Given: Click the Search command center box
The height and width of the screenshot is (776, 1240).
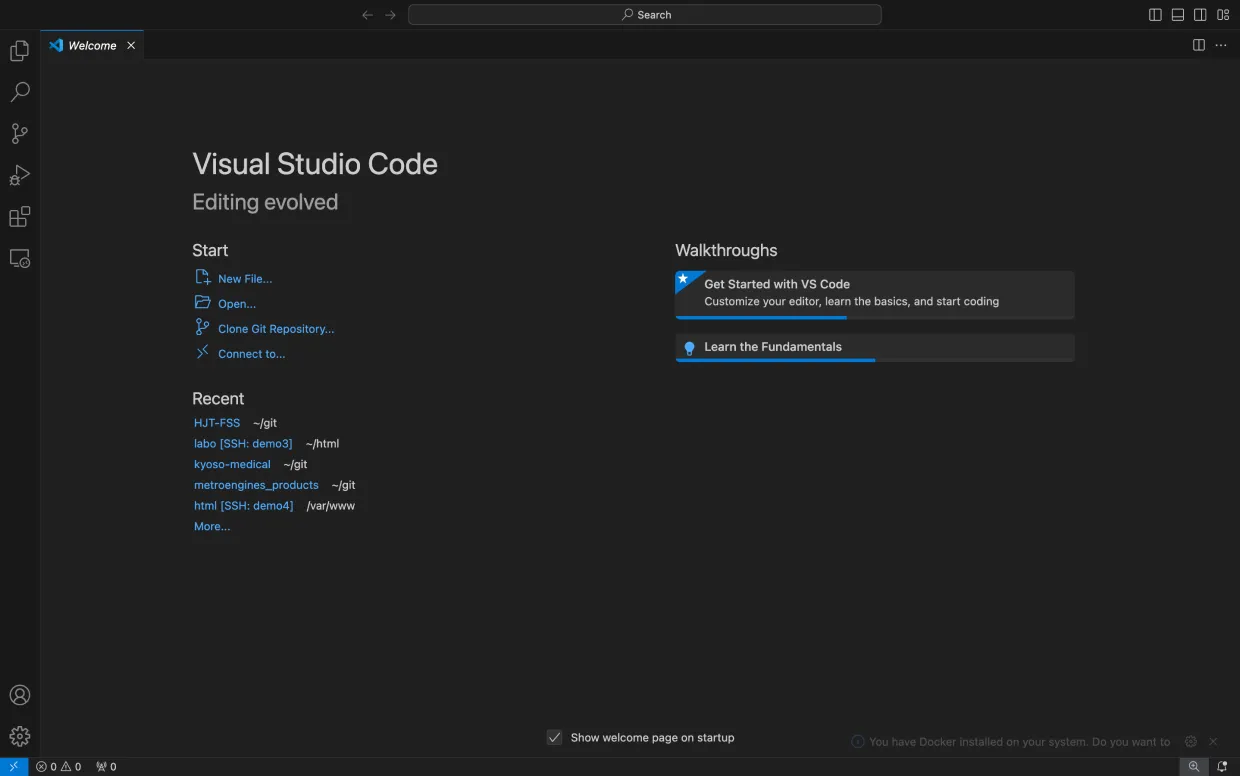Looking at the screenshot, I should pos(645,15).
